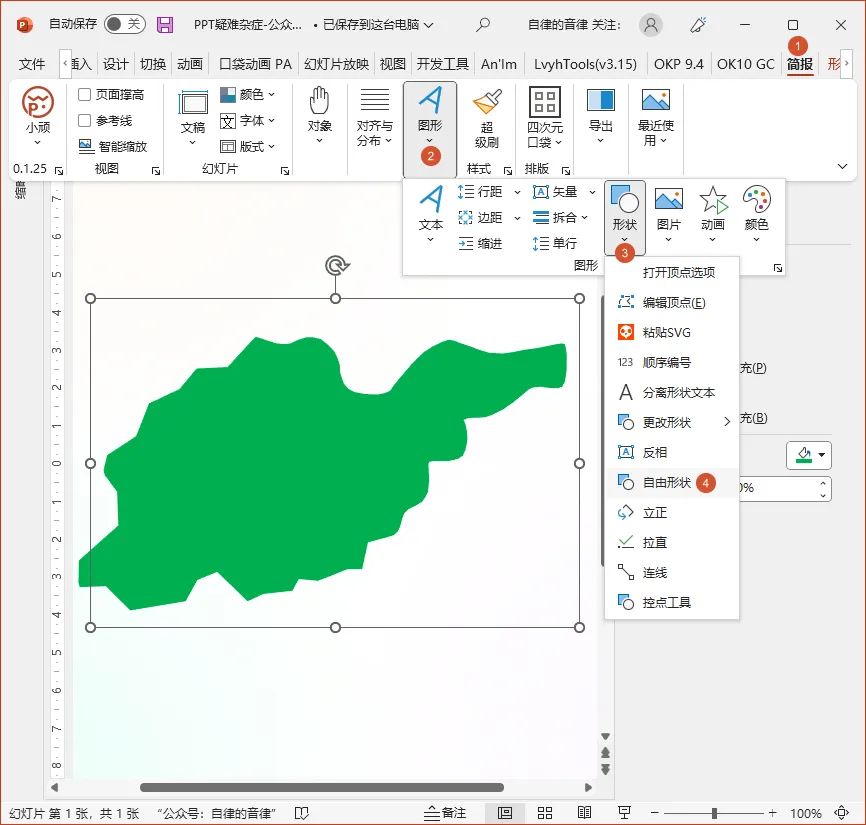Switch to the 开发工具 developer tab
Screen dimensions: 866x825
(x=442, y=64)
